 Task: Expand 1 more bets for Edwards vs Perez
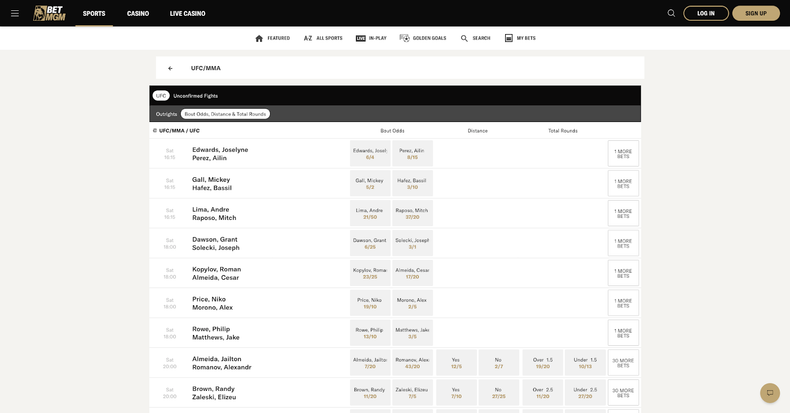point(623,154)
